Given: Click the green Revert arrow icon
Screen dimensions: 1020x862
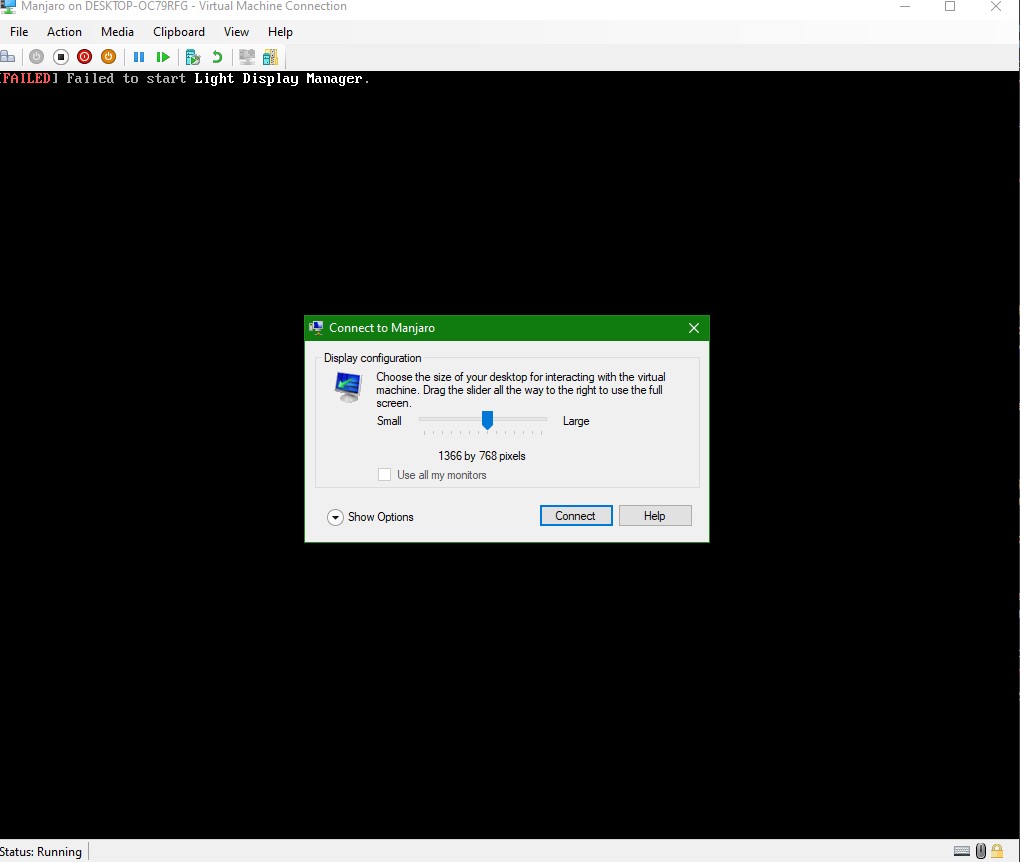Looking at the screenshot, I should click(217, 57).
